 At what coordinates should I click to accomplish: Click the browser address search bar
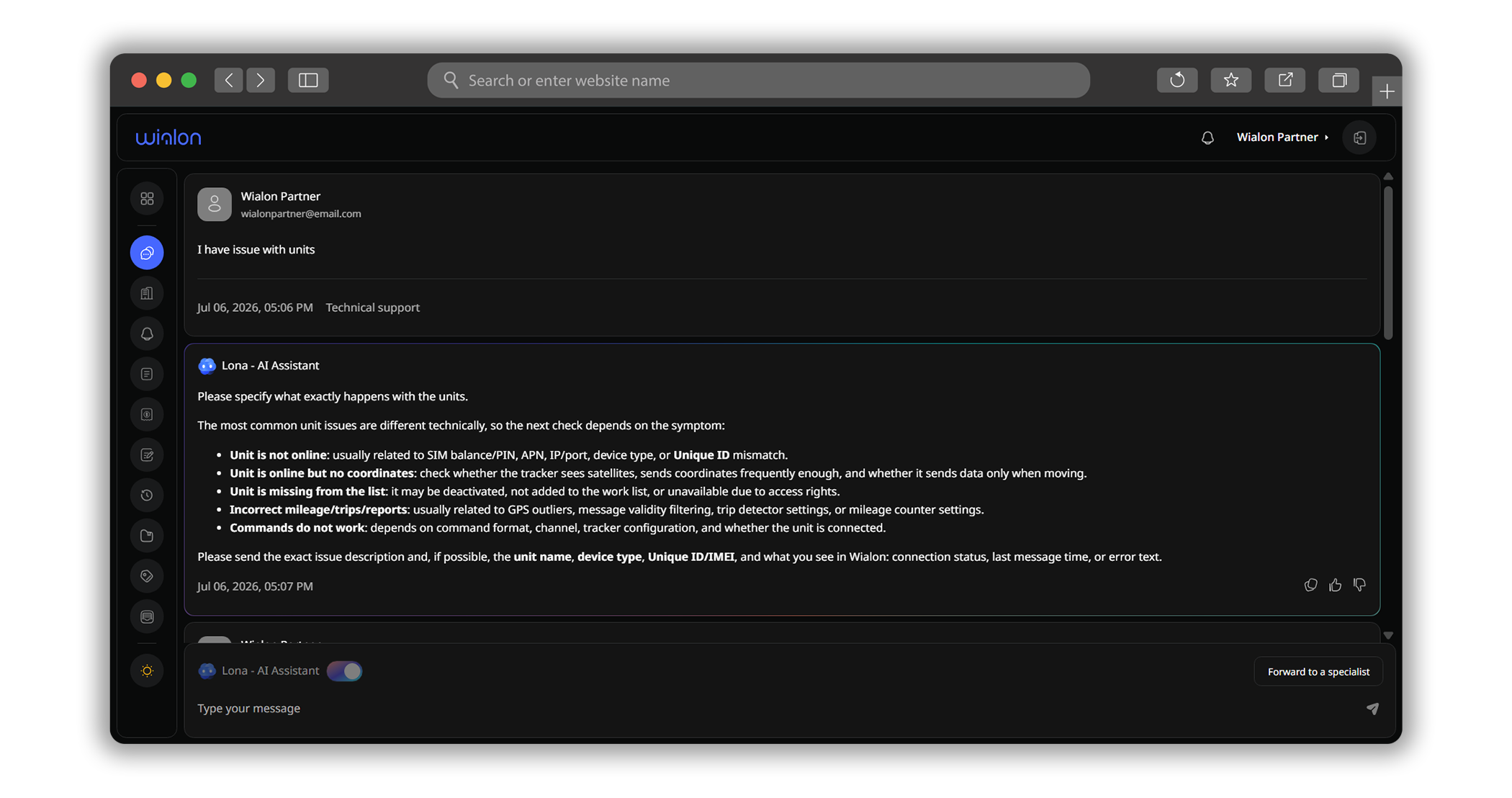tap(758, 80)
